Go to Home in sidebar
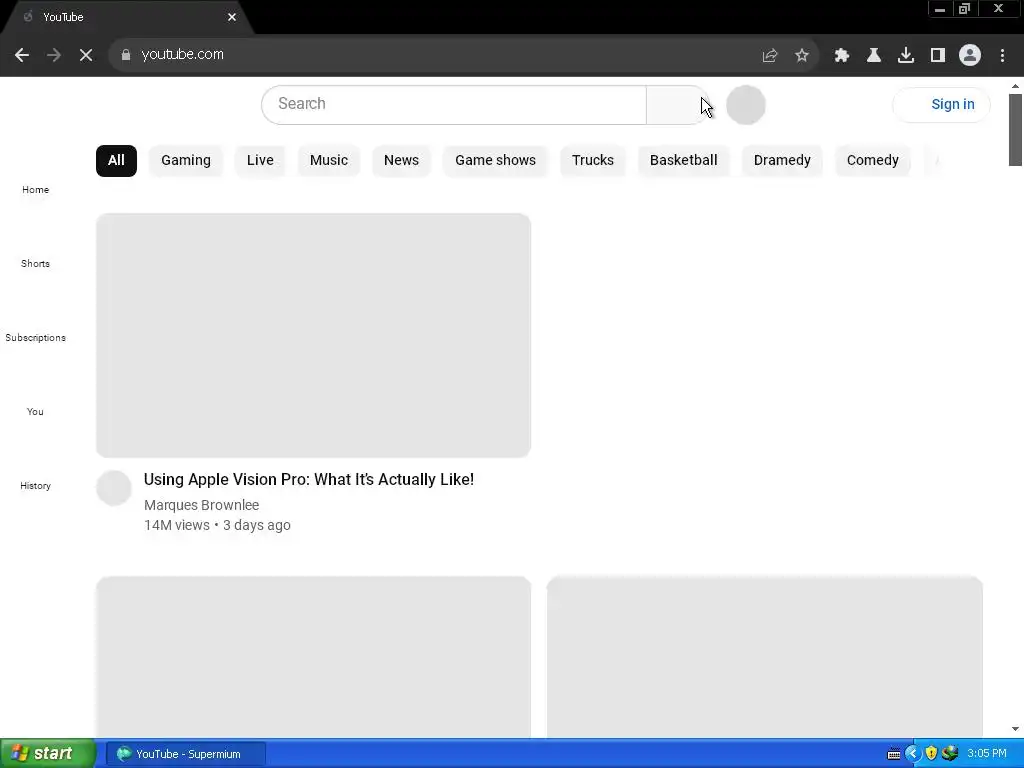Image resolution: width=1024 pixels, height=768 pixels. tap(35, 189)
